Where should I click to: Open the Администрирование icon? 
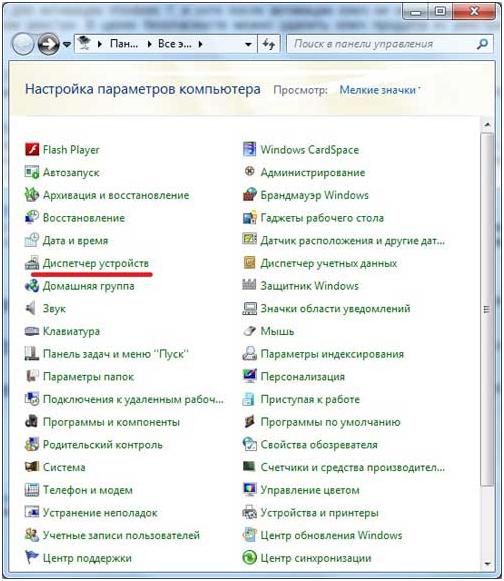(249, 172)
